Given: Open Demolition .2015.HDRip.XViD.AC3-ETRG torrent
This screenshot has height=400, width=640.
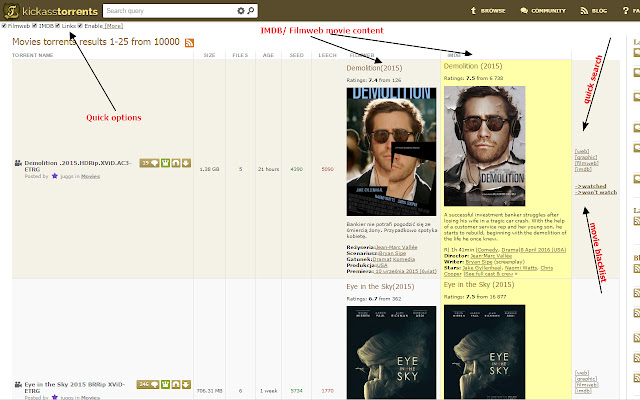Looking at the screenshot, I should point(78,166).
